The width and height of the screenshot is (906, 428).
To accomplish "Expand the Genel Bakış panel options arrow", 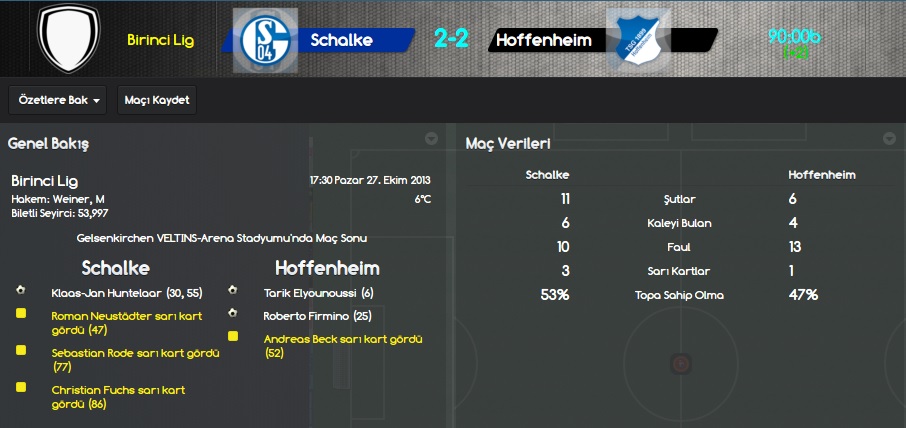I will coord(430,139).
